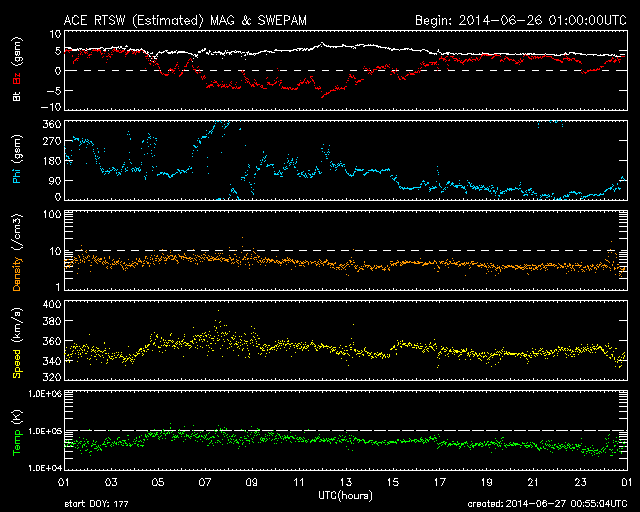This screenshot has width=640, height=512.
Task: Click the "17" hour label on the time axis
Action: (x=439, y=483)
